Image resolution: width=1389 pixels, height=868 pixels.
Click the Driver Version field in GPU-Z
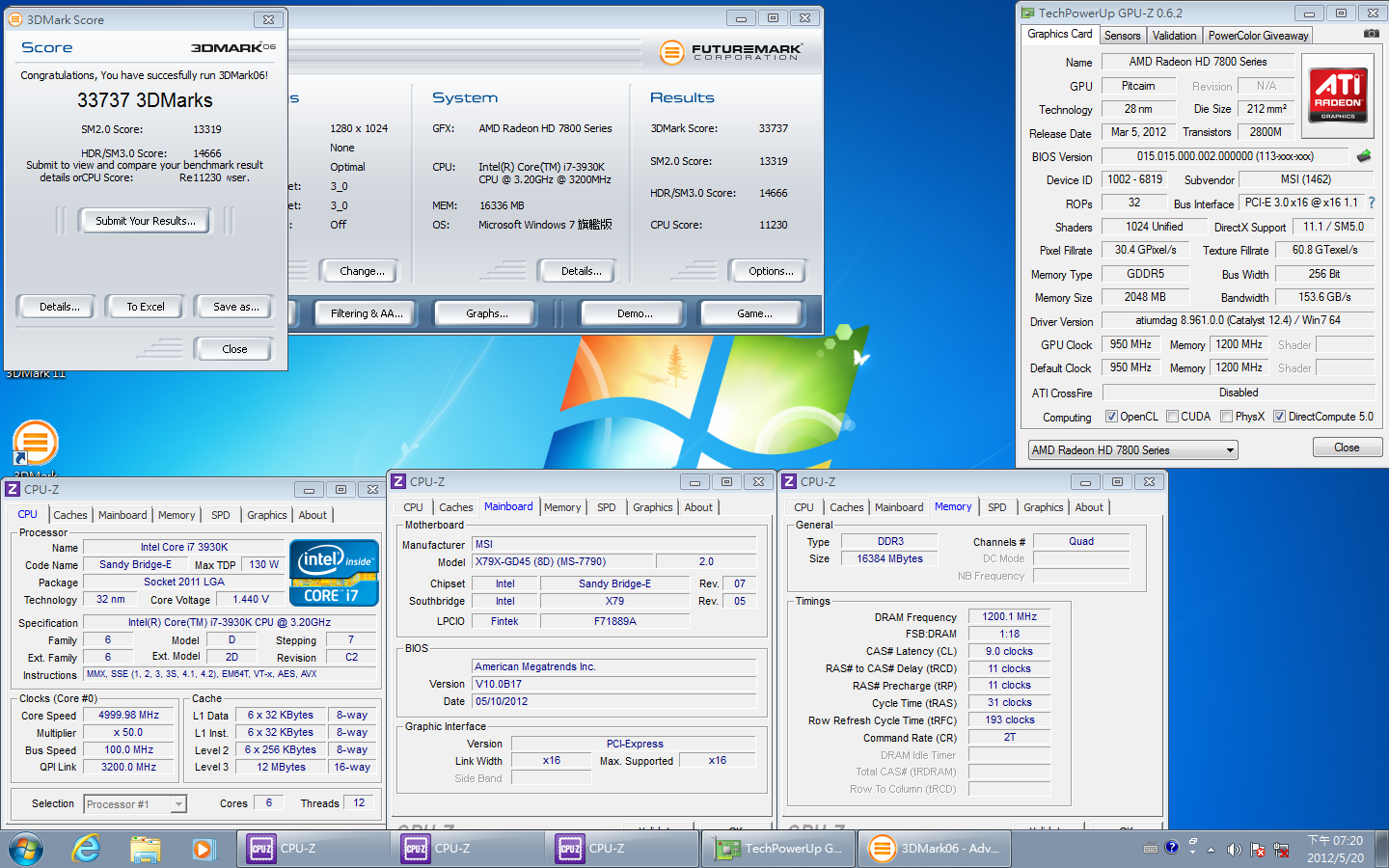pyautogui.click(x=1238, y=320)
